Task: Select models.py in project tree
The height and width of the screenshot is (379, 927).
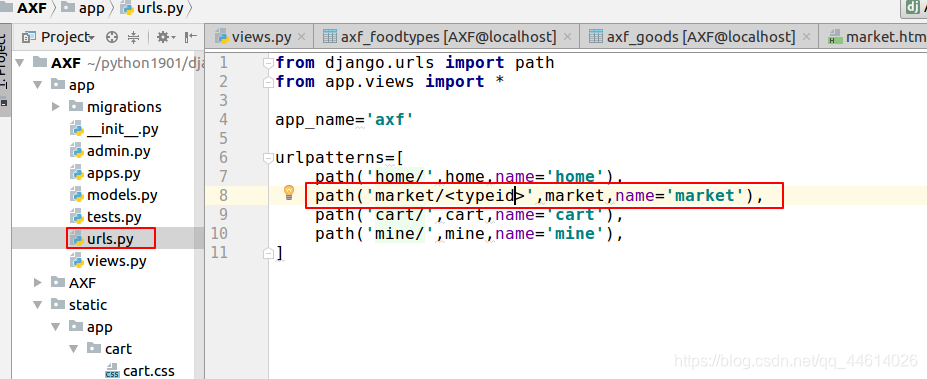Action: [114, 195]
